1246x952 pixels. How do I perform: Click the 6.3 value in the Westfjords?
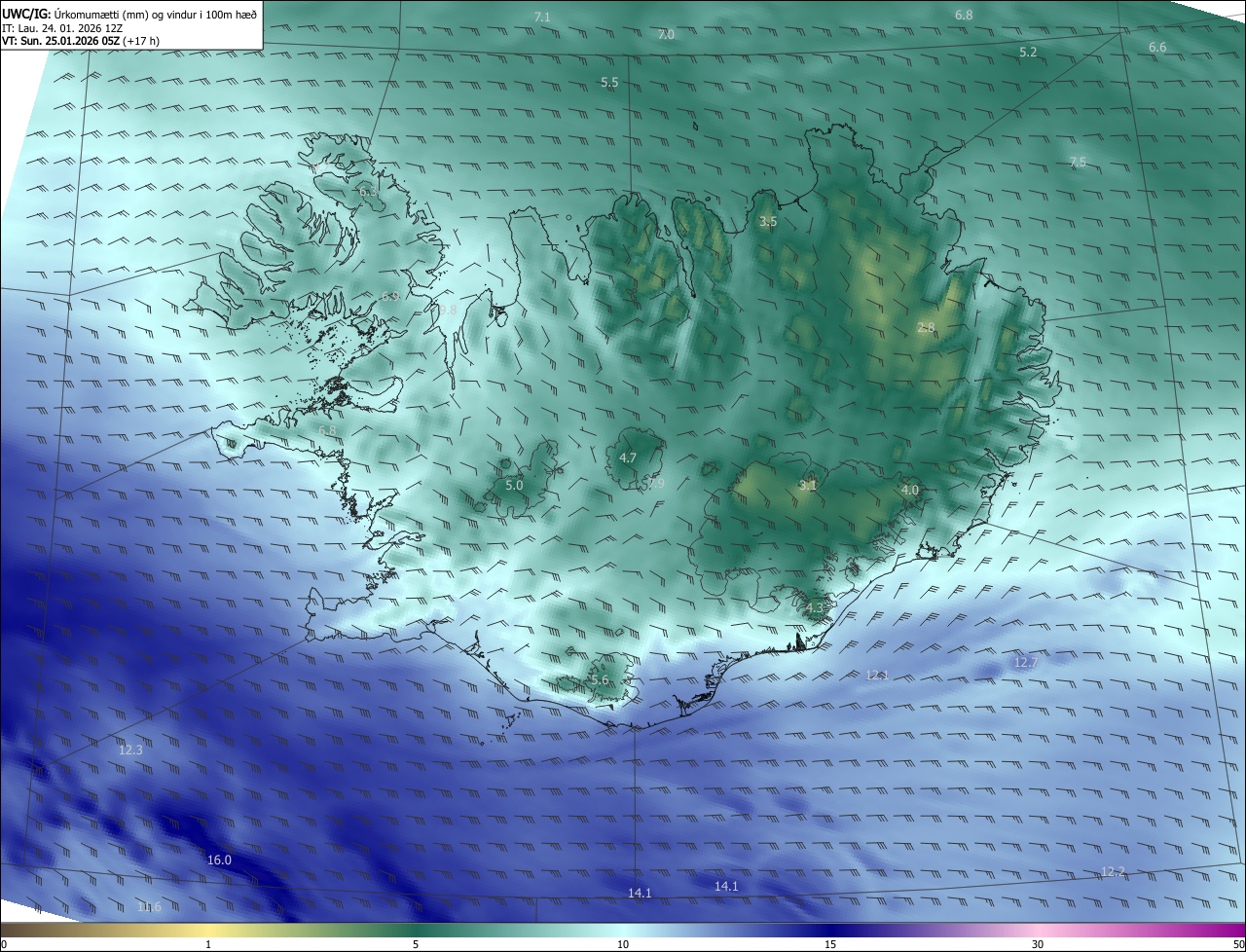368,192
